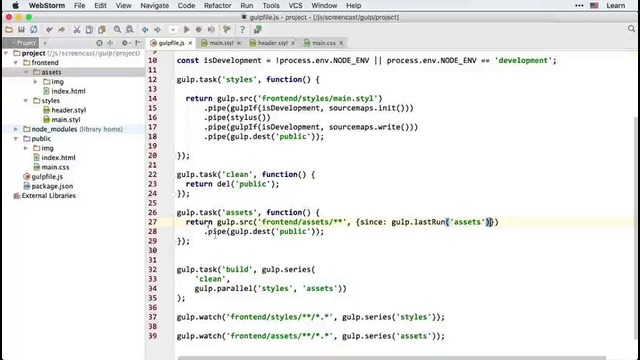The width and height of the screenshot is (640, 360).
Task: Collapse the frontend folder
Action: 16,62
